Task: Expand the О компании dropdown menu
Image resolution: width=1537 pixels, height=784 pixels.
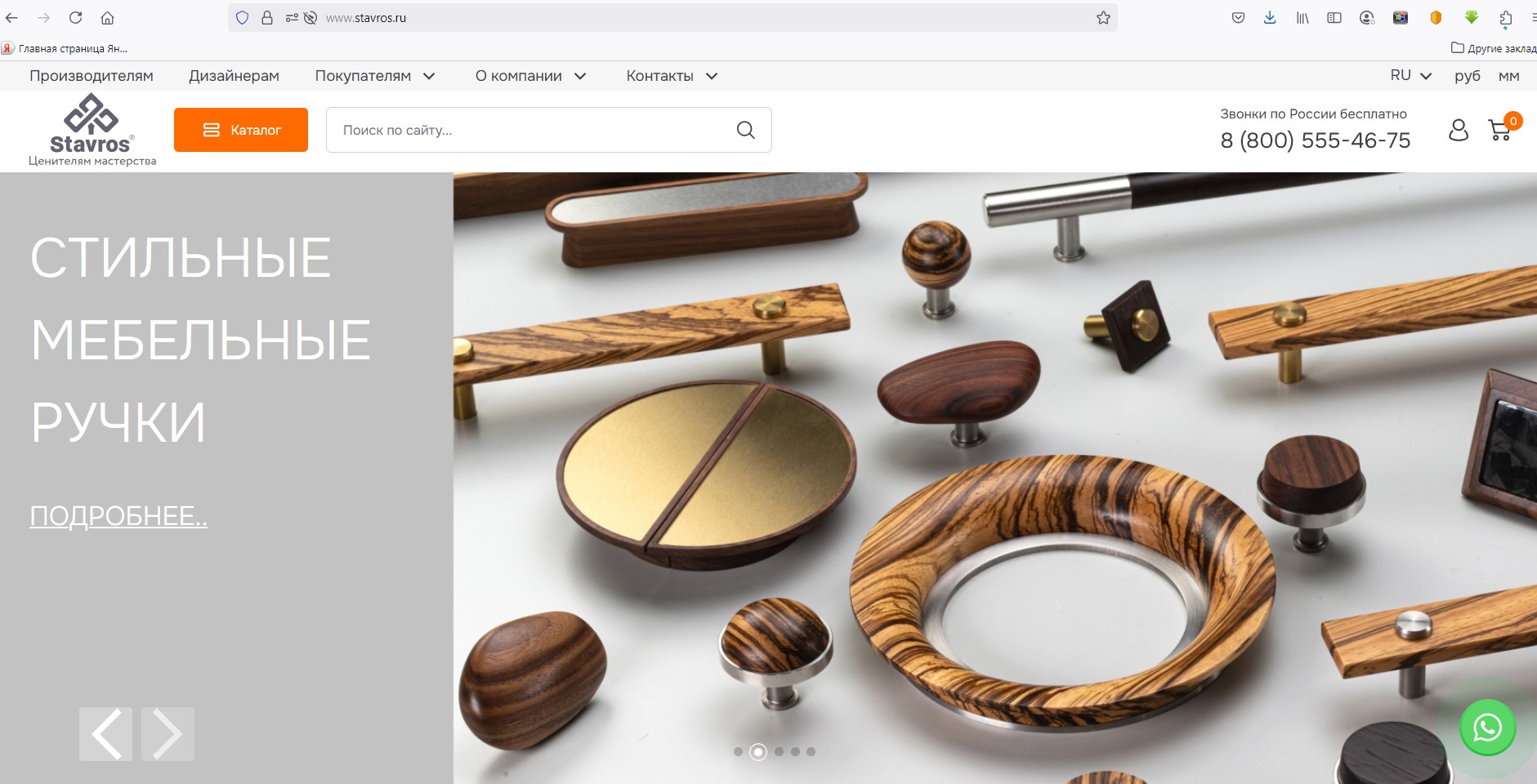Action: coord(531,76)
